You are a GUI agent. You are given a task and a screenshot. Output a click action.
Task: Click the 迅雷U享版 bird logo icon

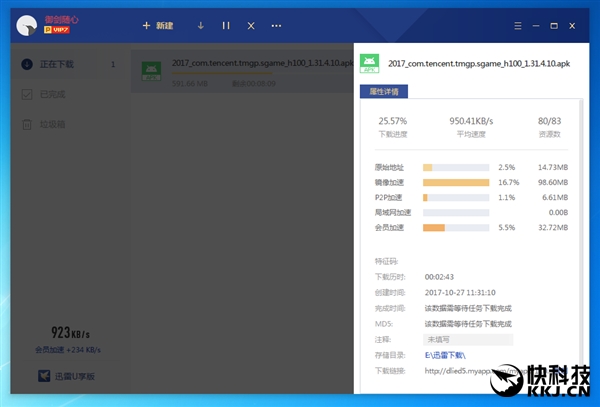(44, 376)
